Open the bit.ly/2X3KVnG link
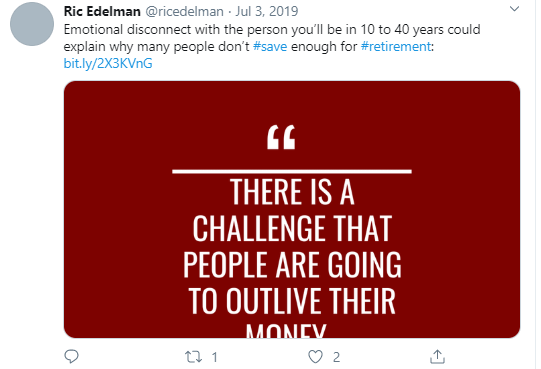This screenshot has width=541, height=369. (x=108, y=64)
